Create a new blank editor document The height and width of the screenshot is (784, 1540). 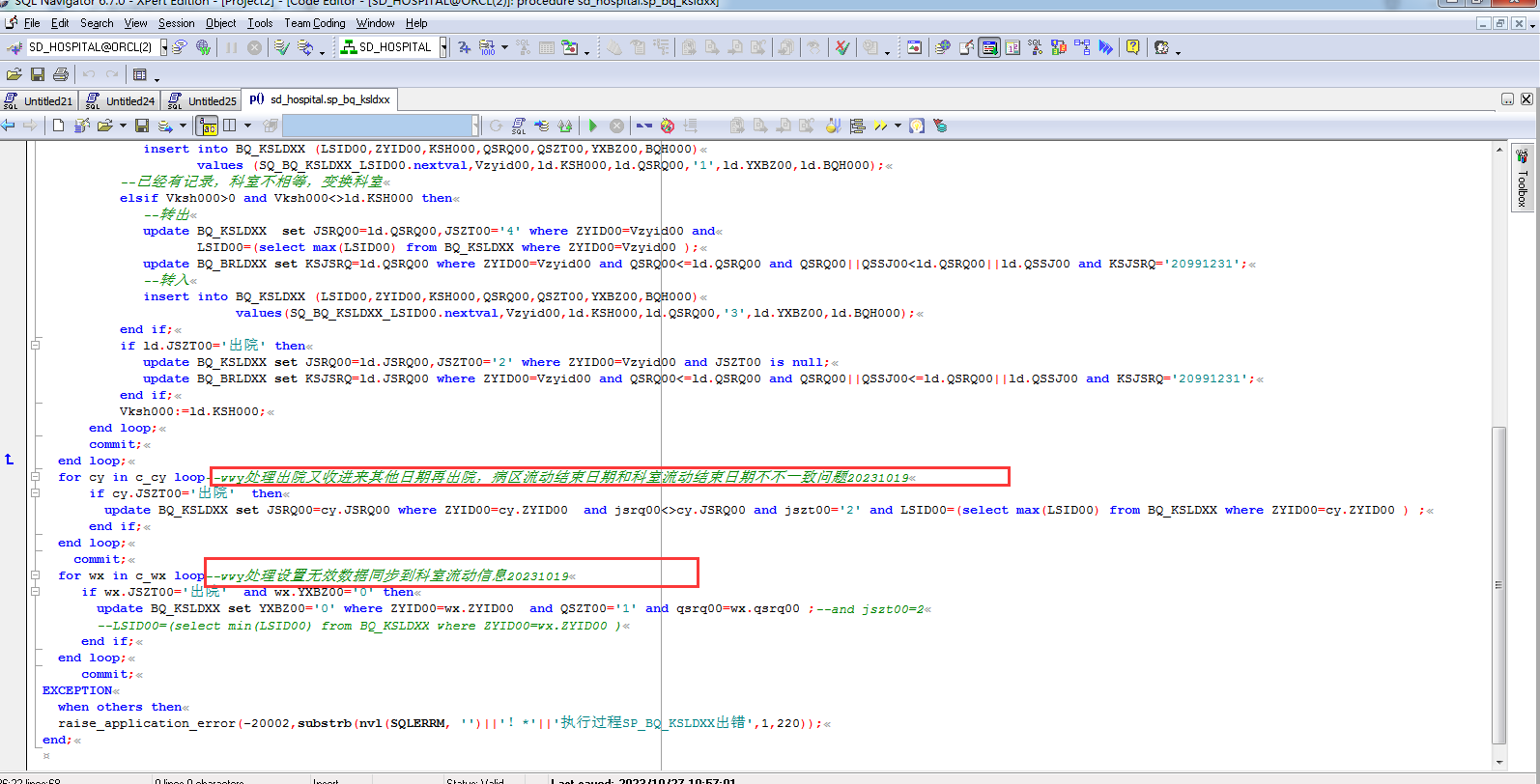point(59,126)
